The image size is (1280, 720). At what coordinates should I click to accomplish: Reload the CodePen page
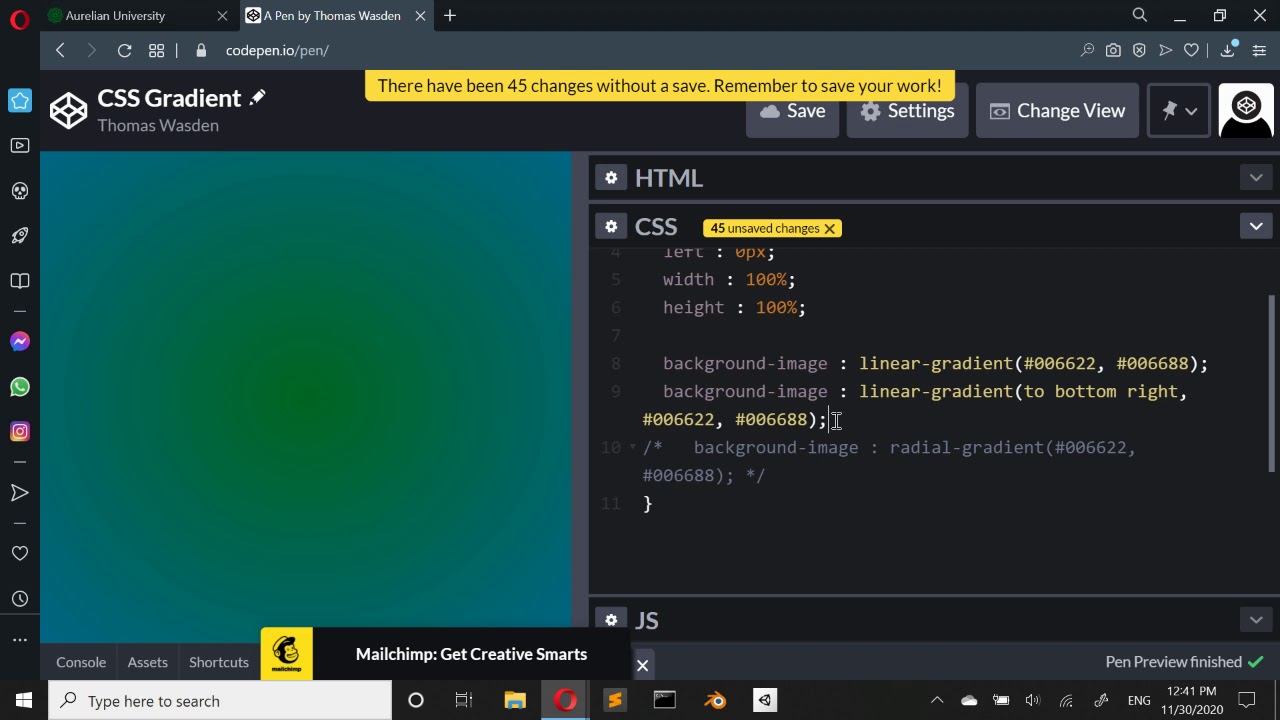tap(124, 50)
